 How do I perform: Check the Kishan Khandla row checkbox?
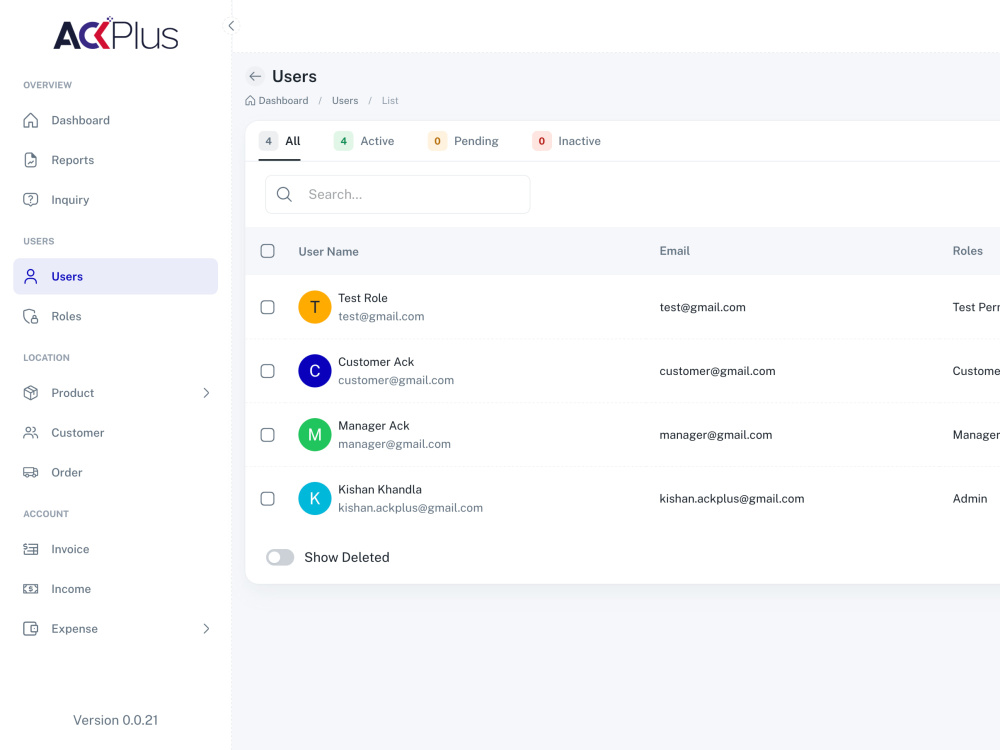tap(268, 498)
